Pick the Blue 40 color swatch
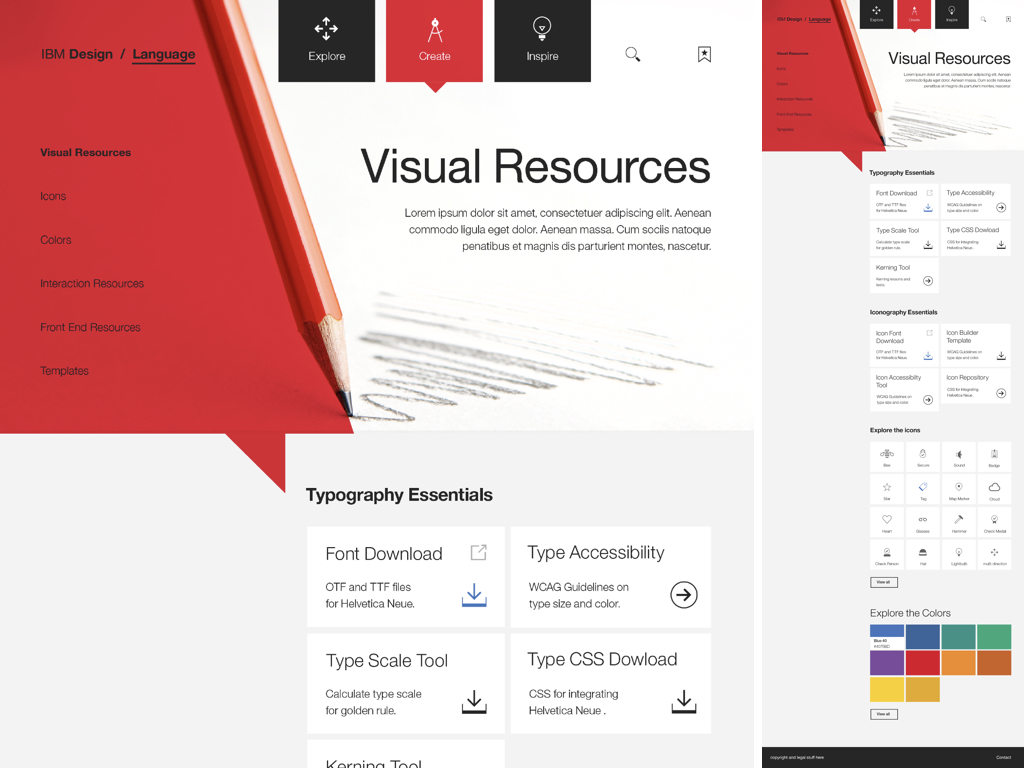 tap(887, 637)
